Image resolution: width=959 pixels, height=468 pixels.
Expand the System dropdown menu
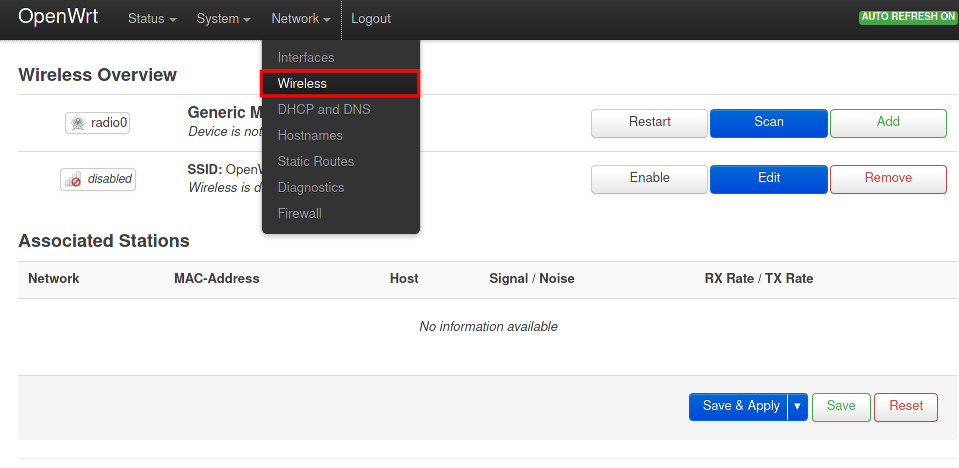coord(224,19)
